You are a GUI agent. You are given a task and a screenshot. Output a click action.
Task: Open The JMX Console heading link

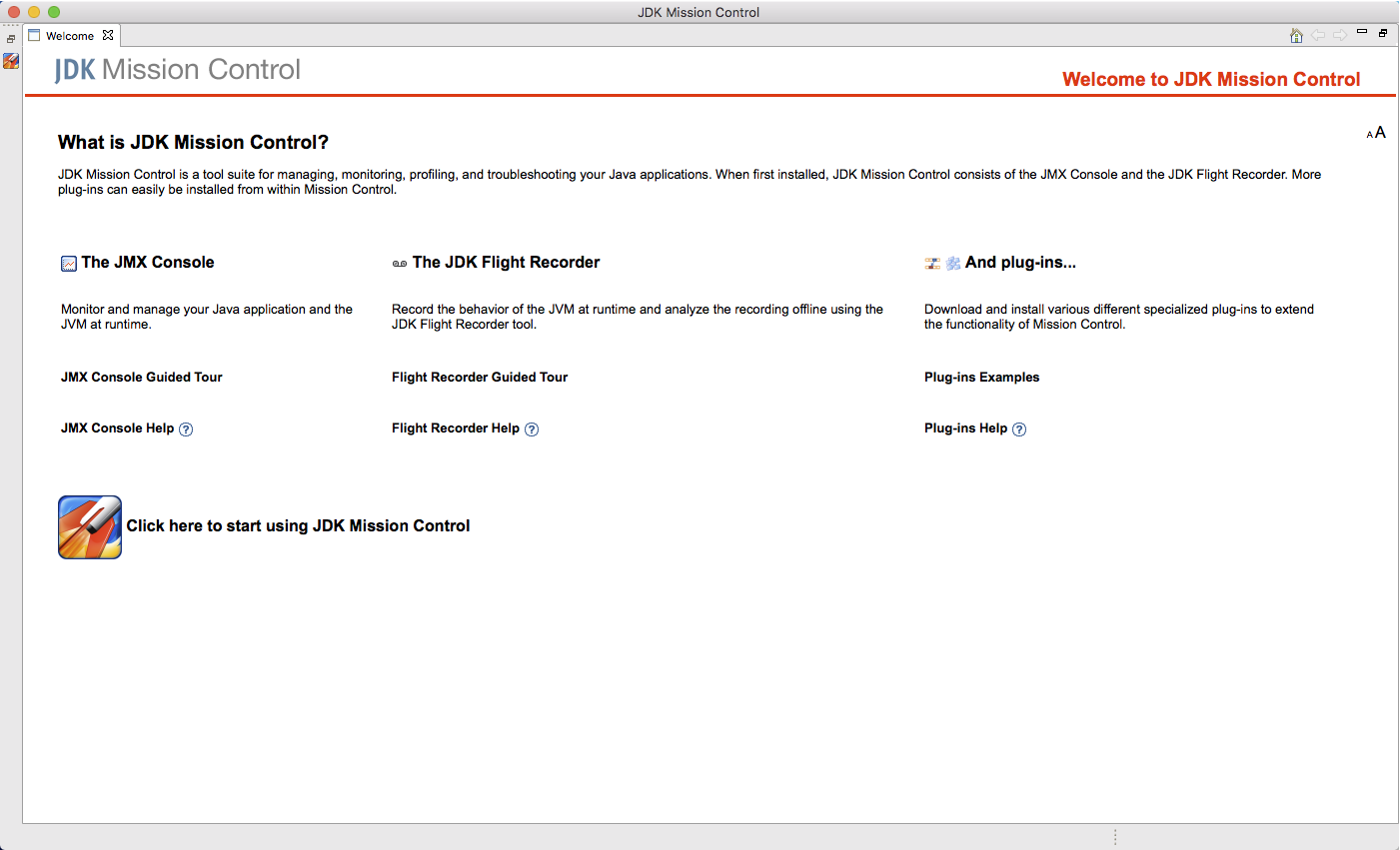(x=148, y=262)
